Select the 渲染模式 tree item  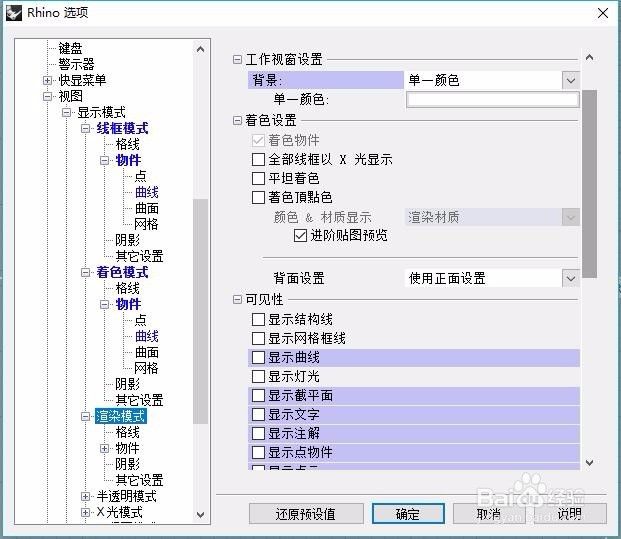pyautogui.click(x=121, y=416)
